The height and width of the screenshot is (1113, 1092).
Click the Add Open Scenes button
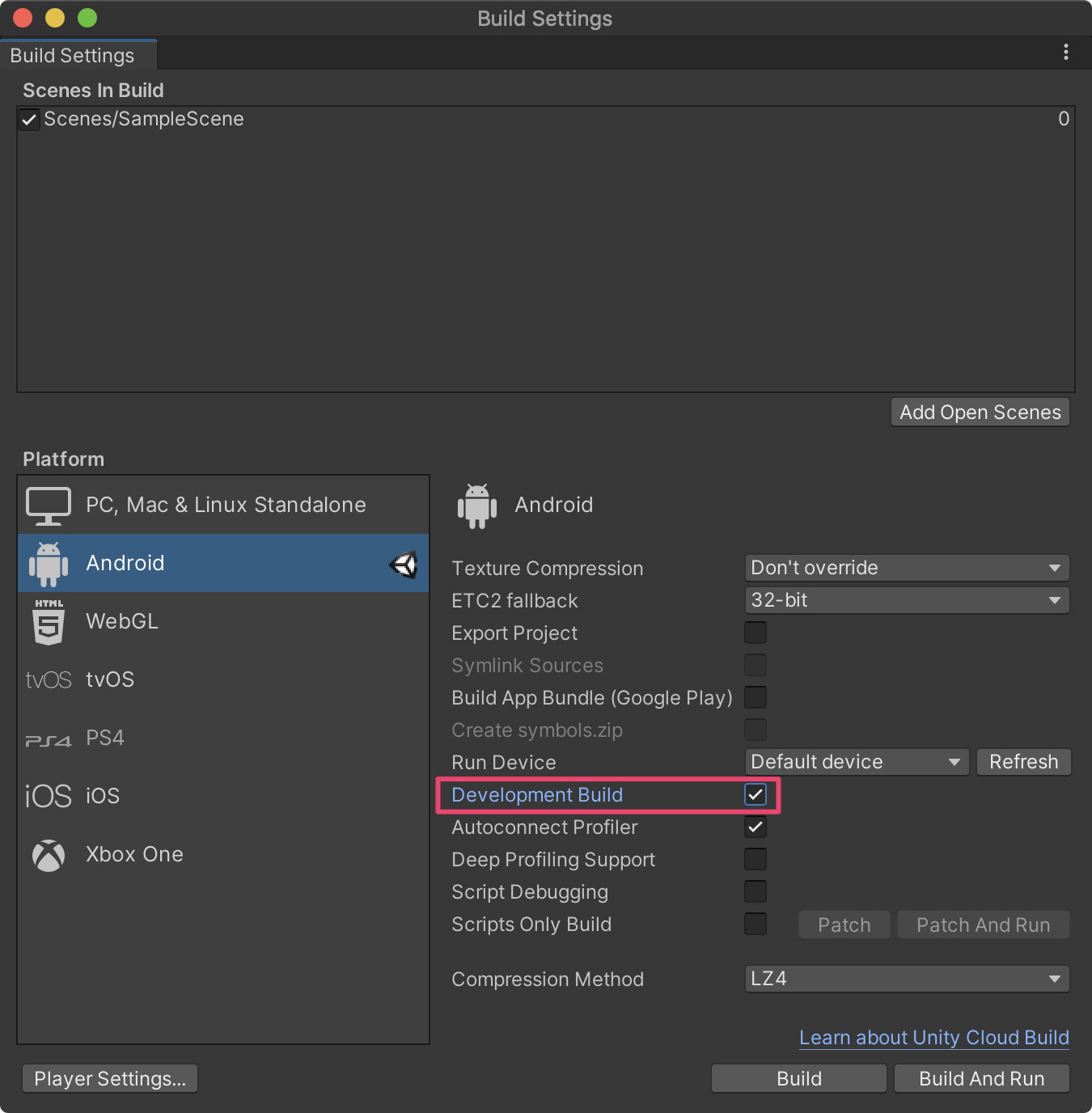(980, 413)
